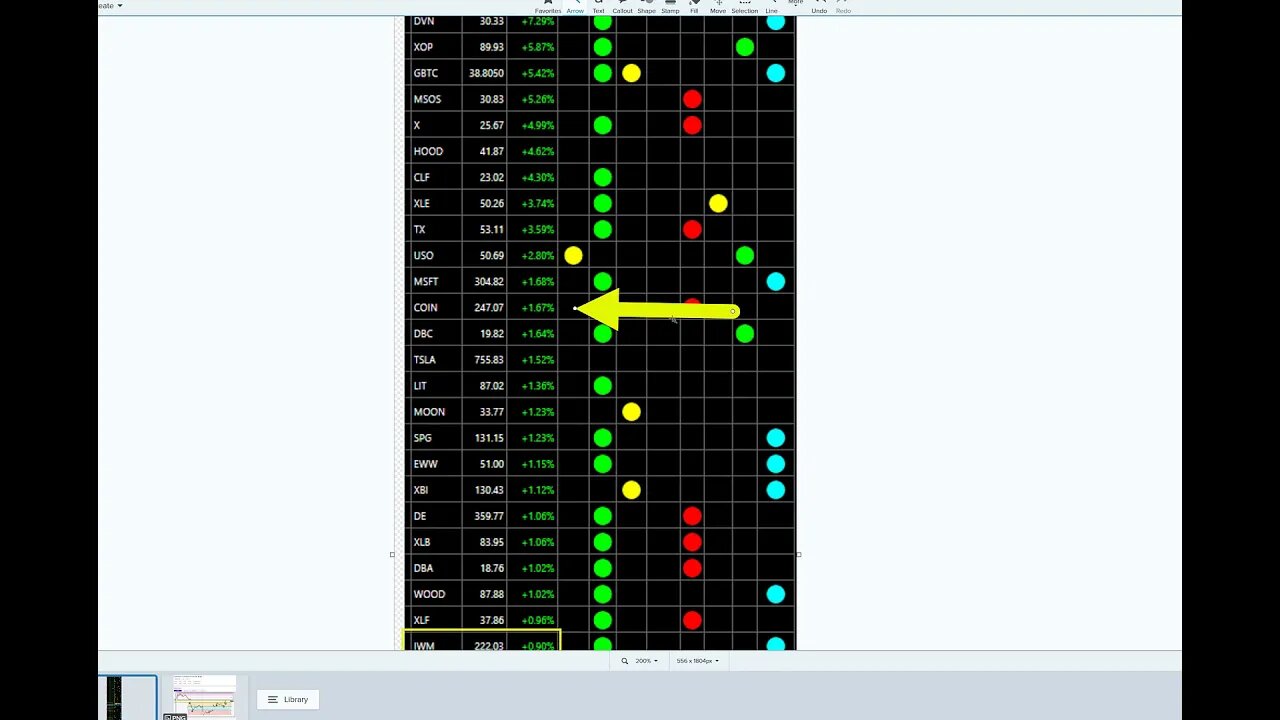Click the 755.83 price cell

point(485,359)
